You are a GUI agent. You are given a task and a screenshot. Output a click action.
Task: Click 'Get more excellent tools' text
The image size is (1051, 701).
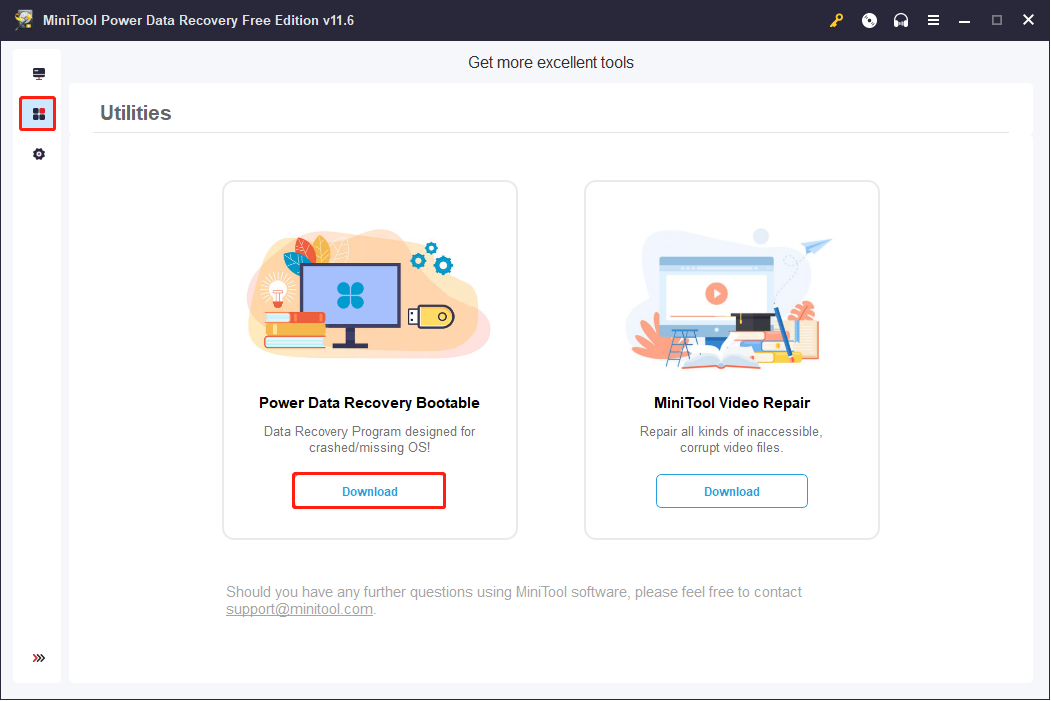tap(551, 62)
